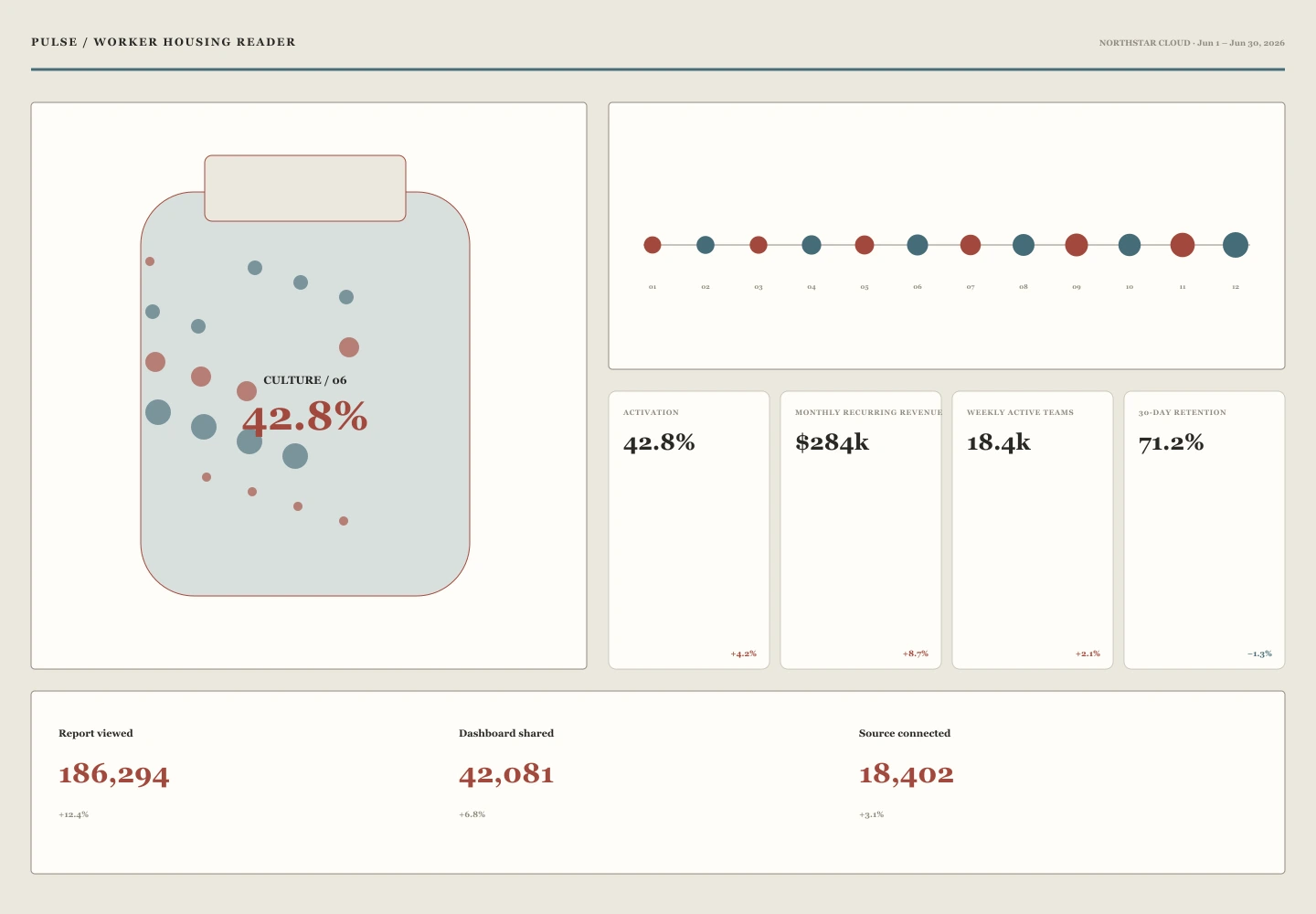Select the $284k revenue value
This screenshot has width=1316, height=914.
click(x=832, y=443)
